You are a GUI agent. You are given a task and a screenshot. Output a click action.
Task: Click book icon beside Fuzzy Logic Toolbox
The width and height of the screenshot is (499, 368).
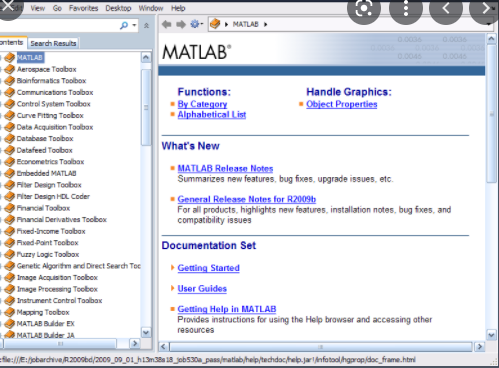[x=10, y=254]
